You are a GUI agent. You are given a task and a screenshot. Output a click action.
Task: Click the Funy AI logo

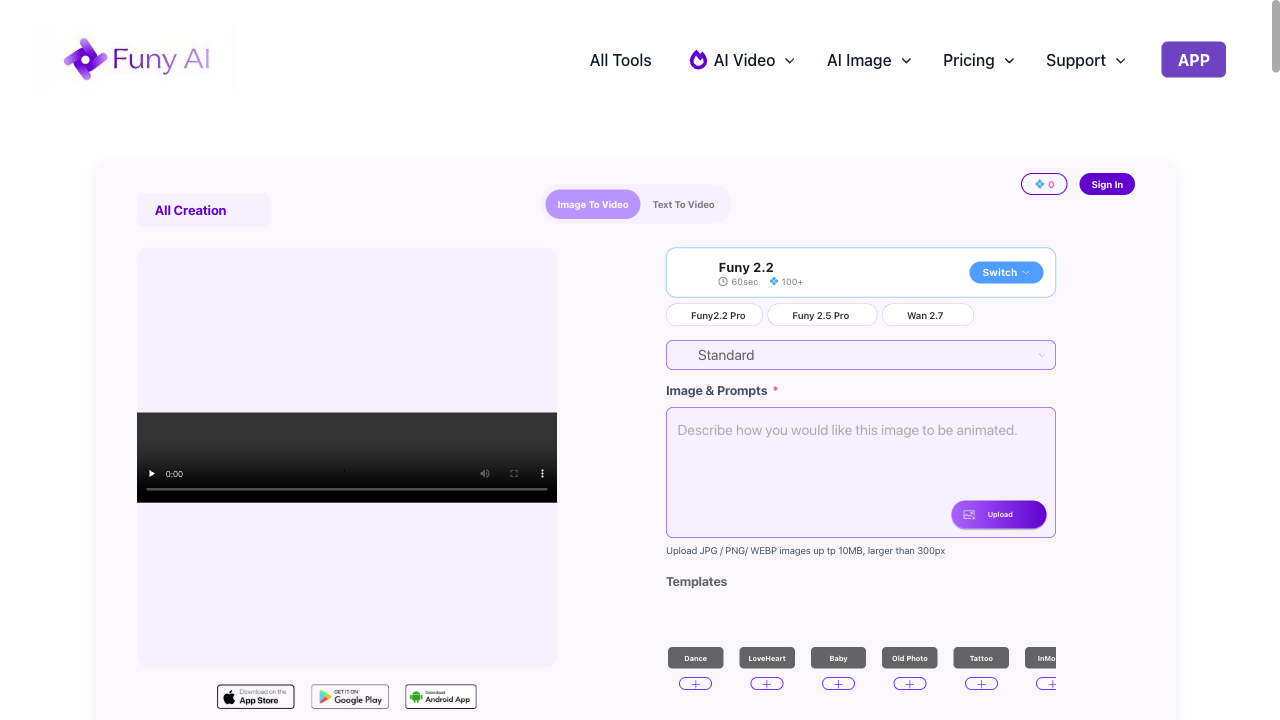click(137, 60)
